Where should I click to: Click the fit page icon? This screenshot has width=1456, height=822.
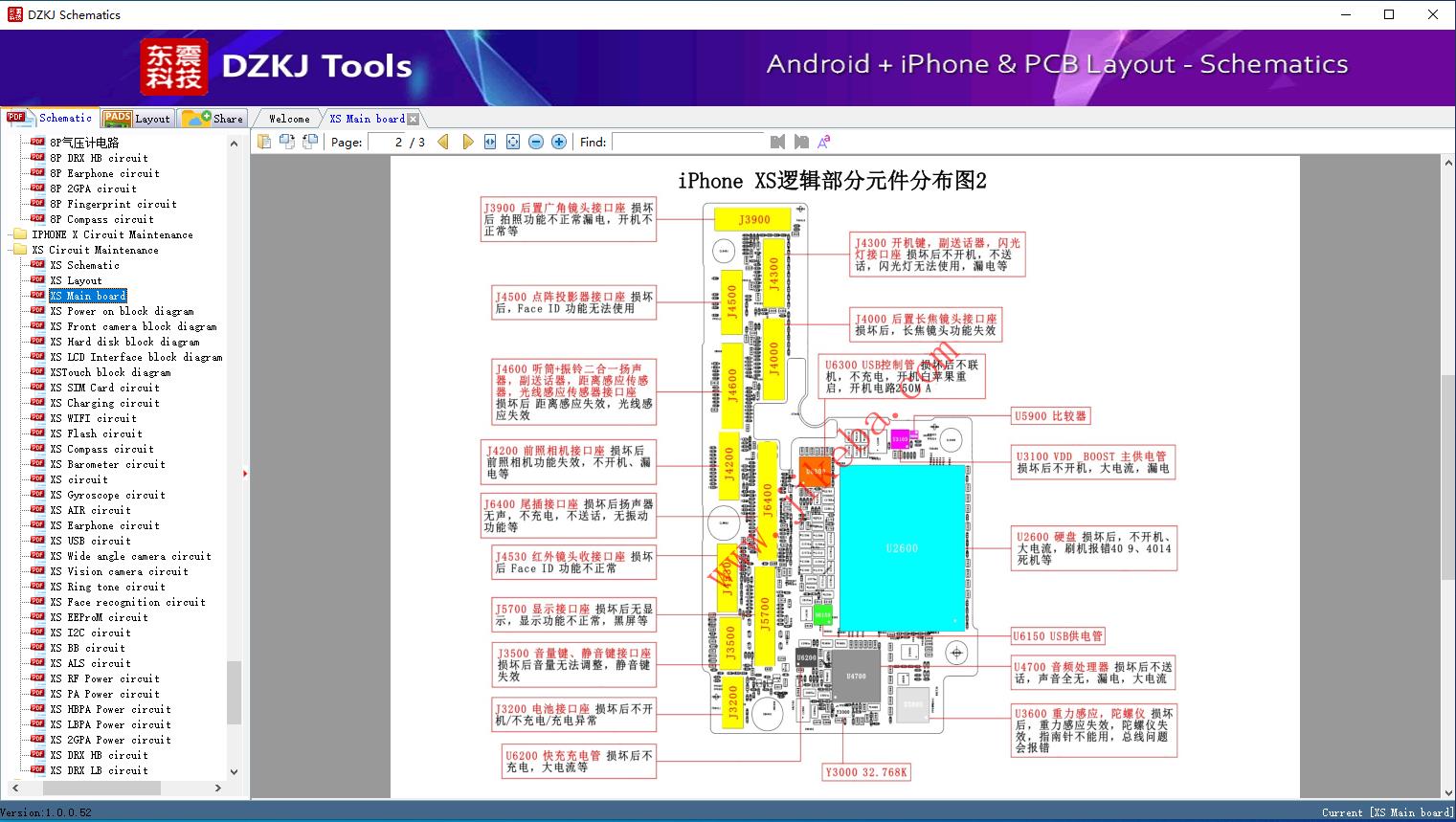(x=513, y=142)
